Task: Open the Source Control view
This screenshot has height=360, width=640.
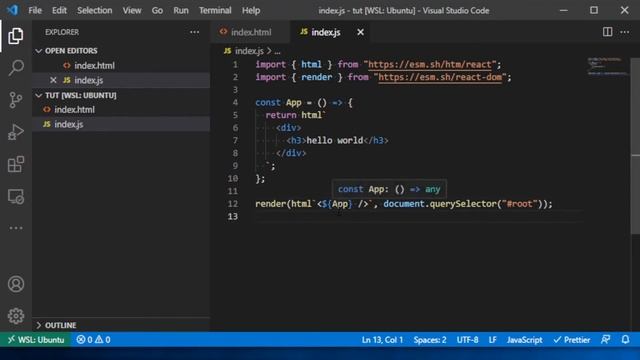Action: coord(16,100)
